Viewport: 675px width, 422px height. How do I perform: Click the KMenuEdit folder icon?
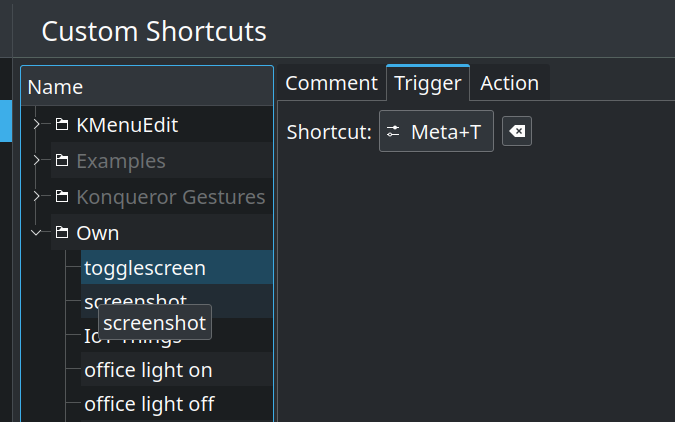[62, 124]
